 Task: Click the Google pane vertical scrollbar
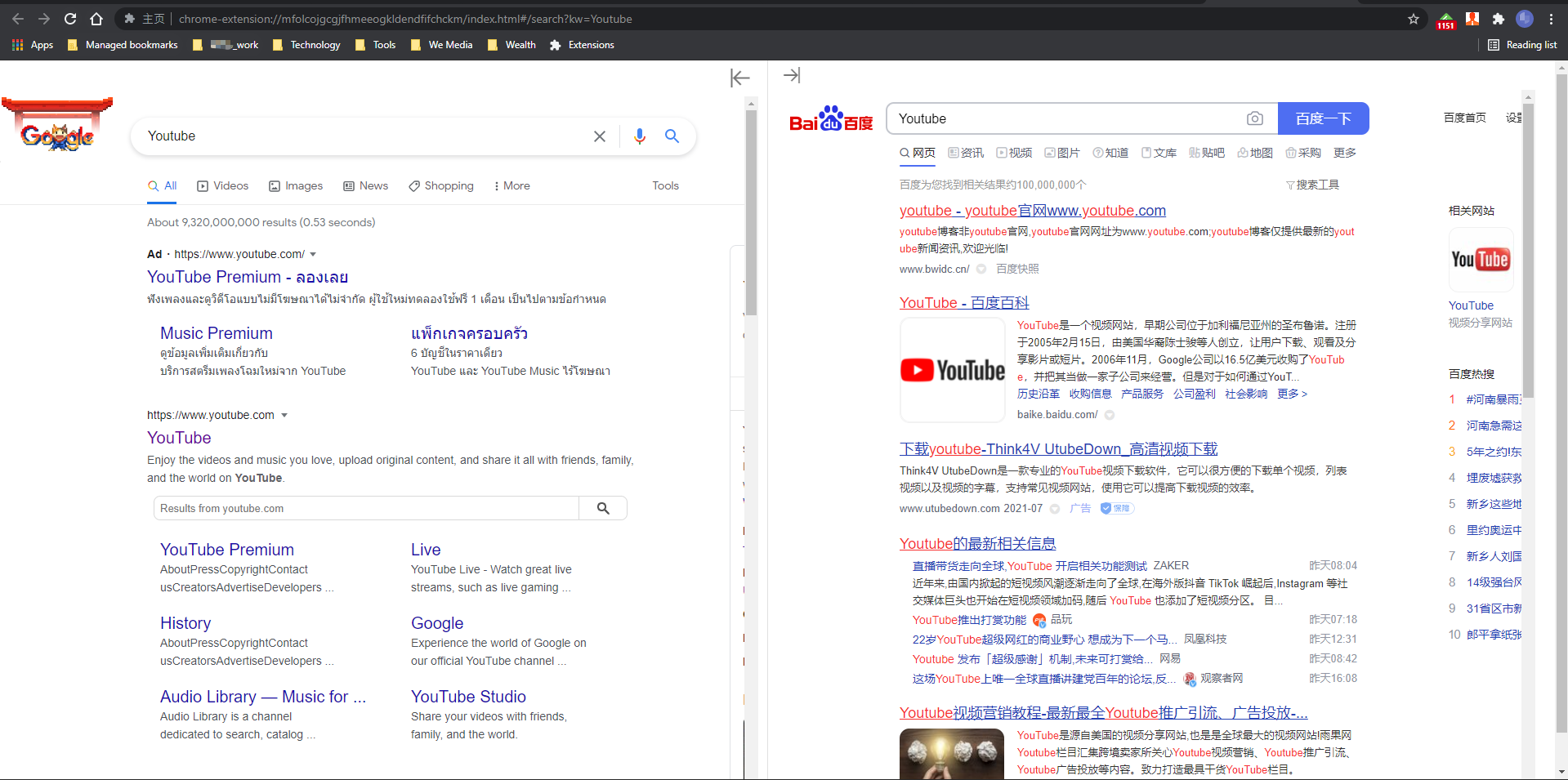752,213
